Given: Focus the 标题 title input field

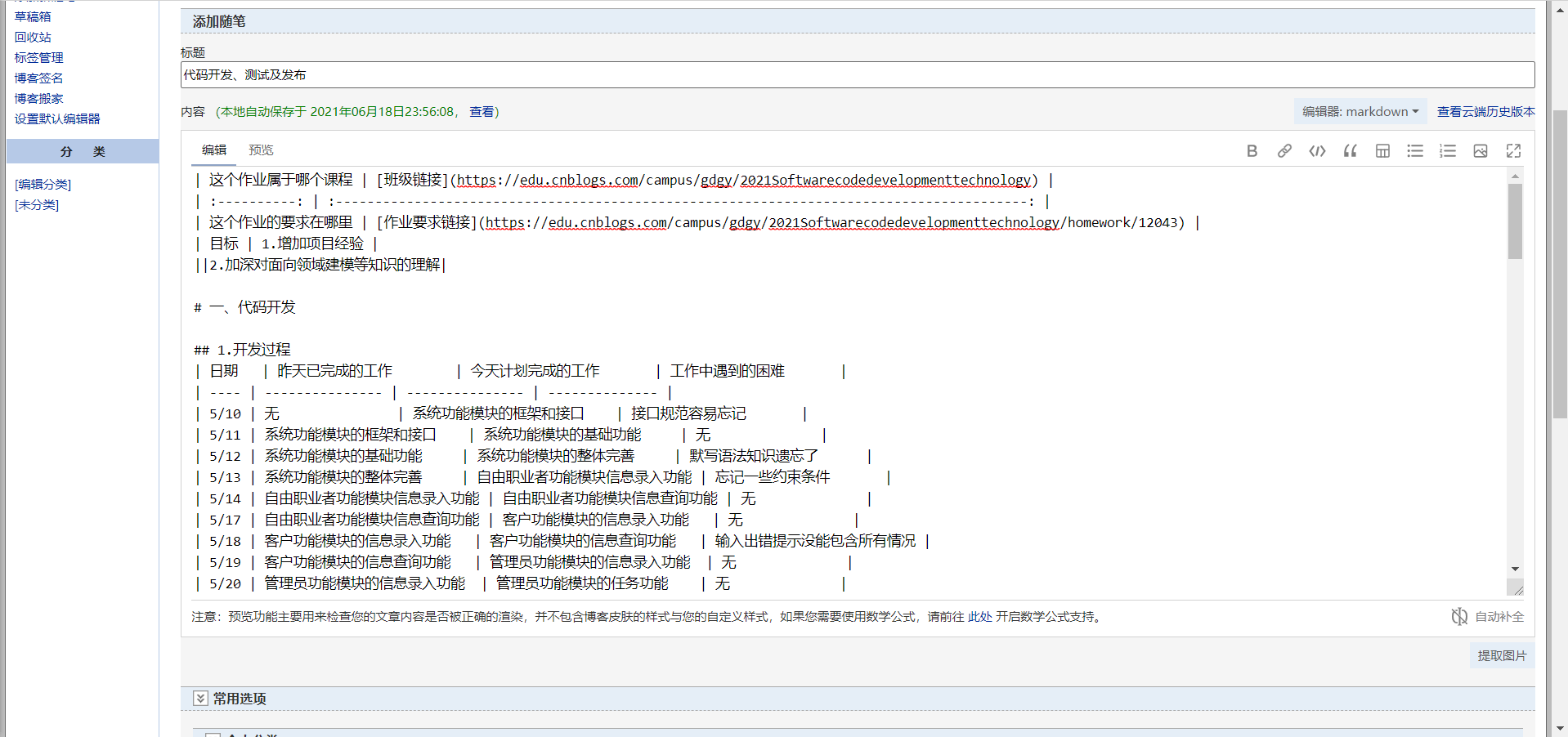Looking at the screenshot, I should tap(858, 75).
